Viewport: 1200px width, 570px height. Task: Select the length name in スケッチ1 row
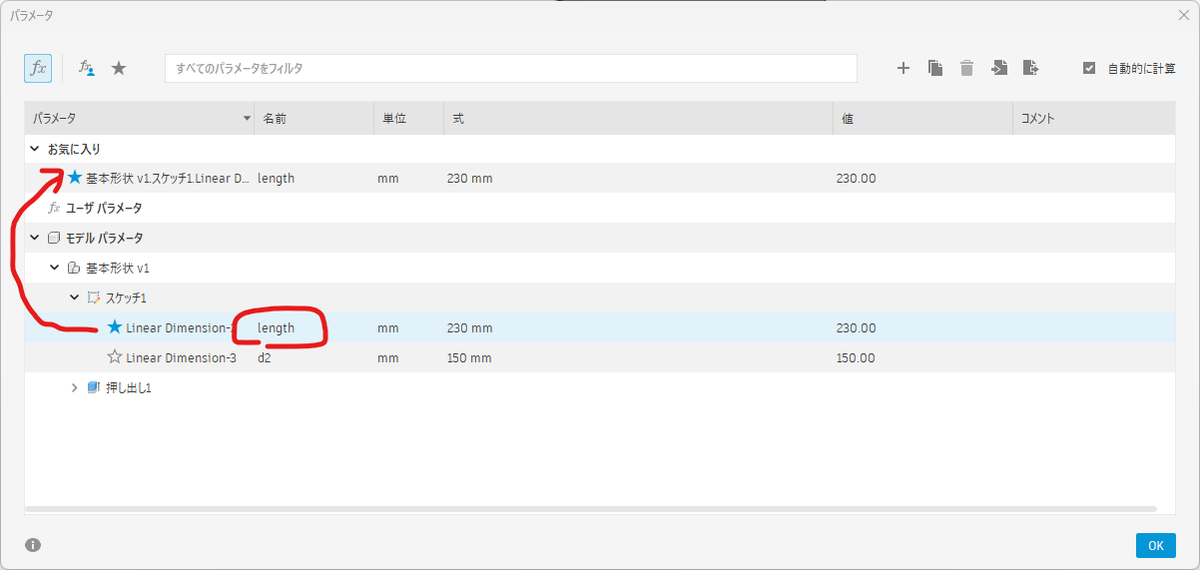[x=276, y=328]
